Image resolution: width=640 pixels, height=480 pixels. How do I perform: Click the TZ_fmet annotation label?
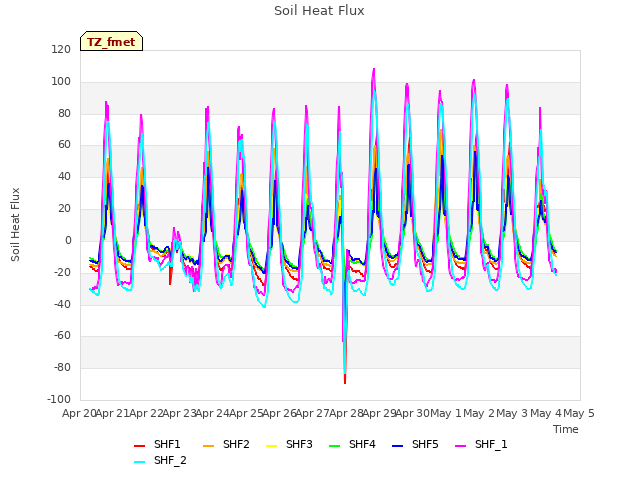(x=111, y=42)
